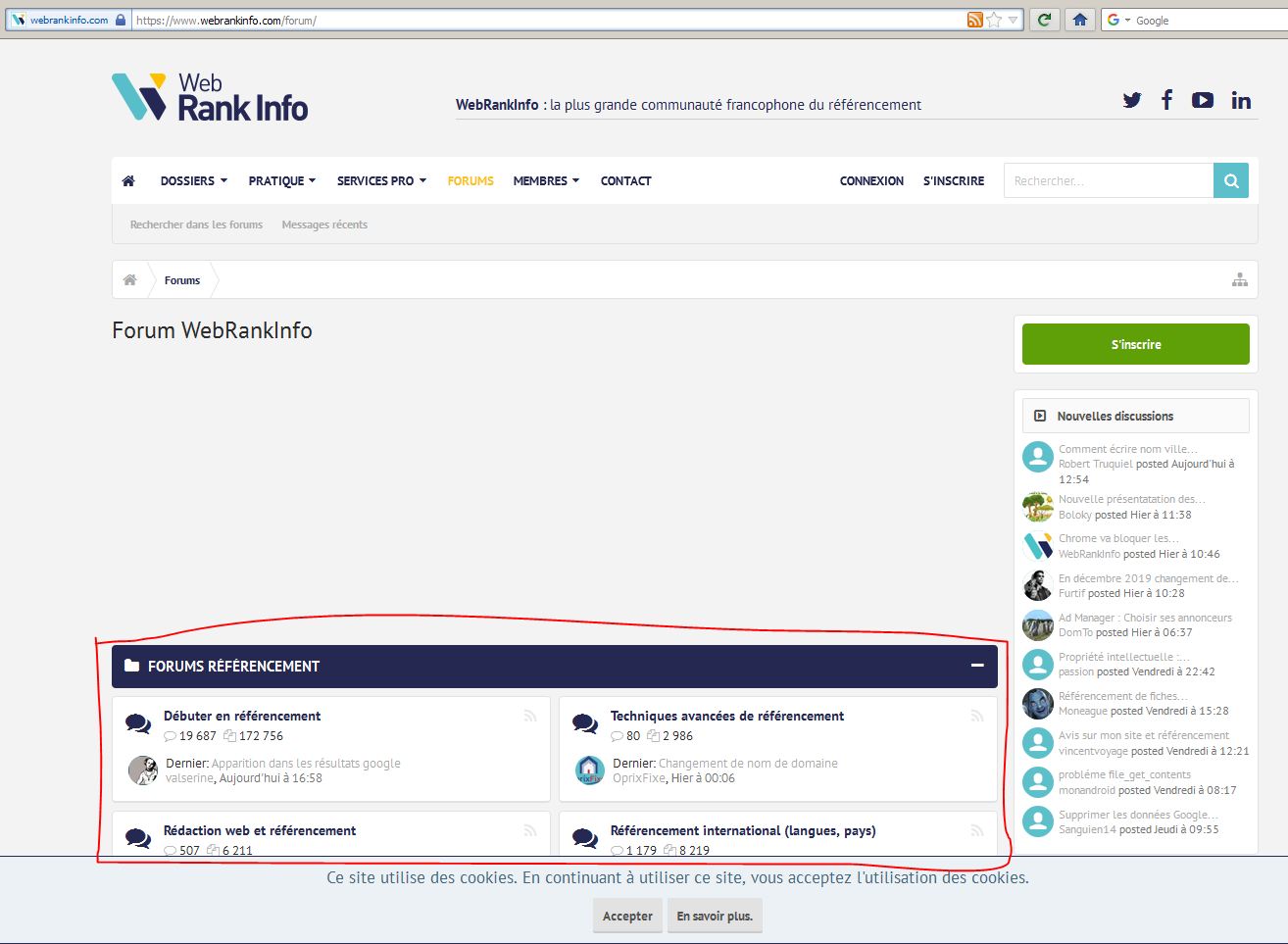Click RSS icon of Techniques avancées de référencement
This screenshot has width=1288, height=944.
(x=977, y=716)
